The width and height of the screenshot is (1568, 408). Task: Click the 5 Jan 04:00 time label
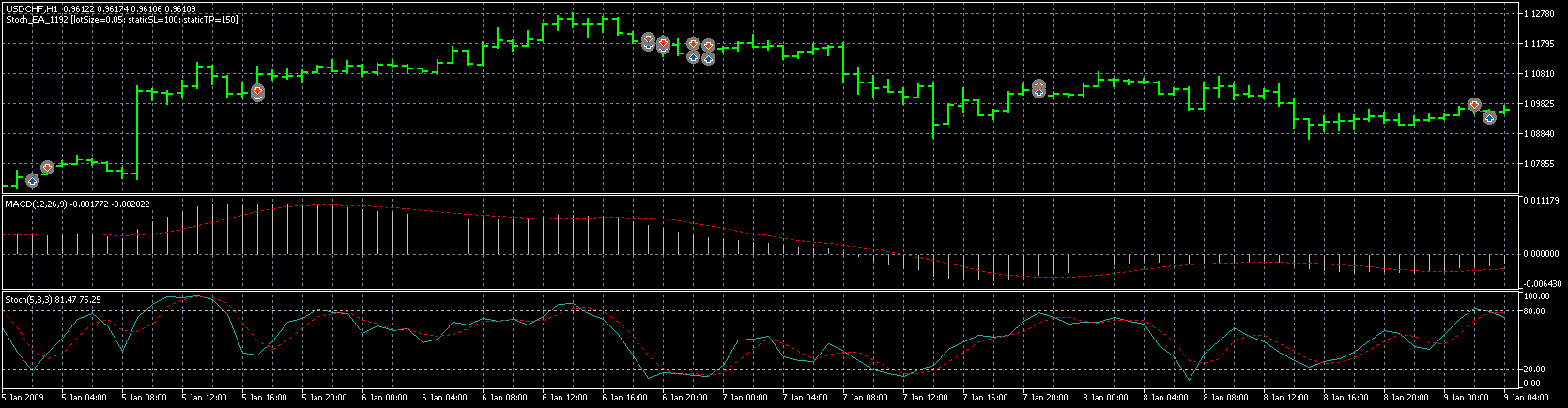[x=85, y=398]
